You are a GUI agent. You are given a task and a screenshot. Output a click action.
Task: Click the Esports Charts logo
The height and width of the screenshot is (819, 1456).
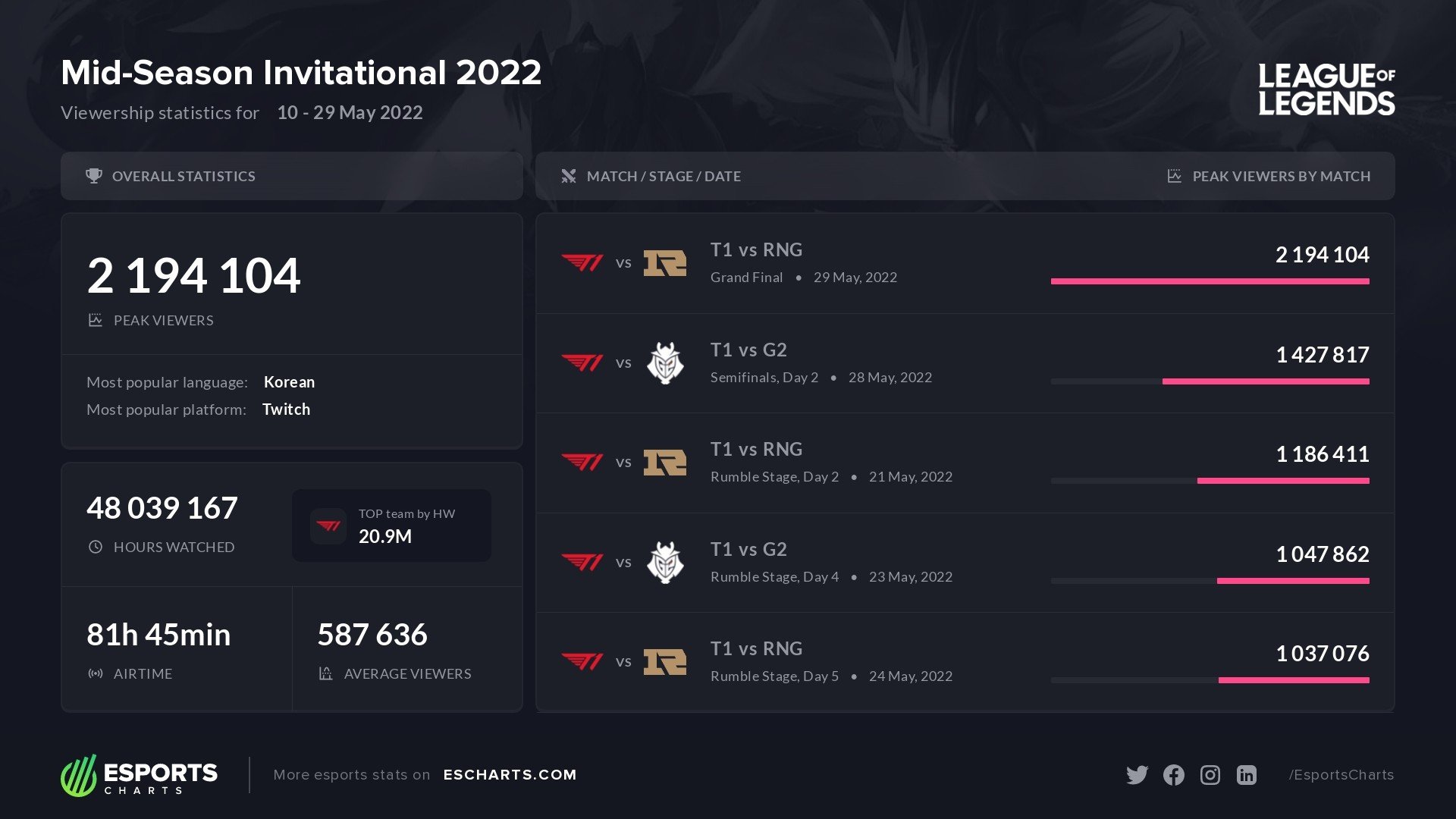click(x=140, y=775)
